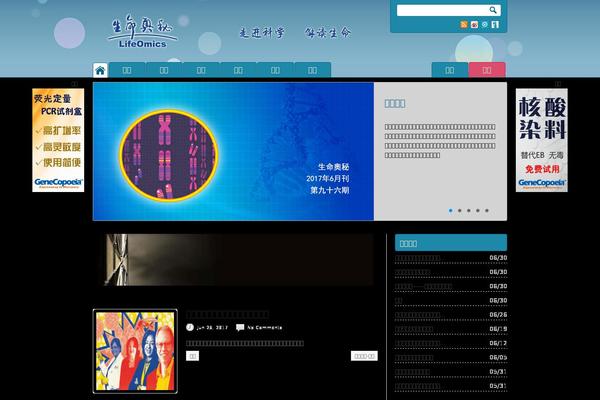This screenshot has width=600, height=400.
Task: Open the No Comments link
Action: point(264,327)
